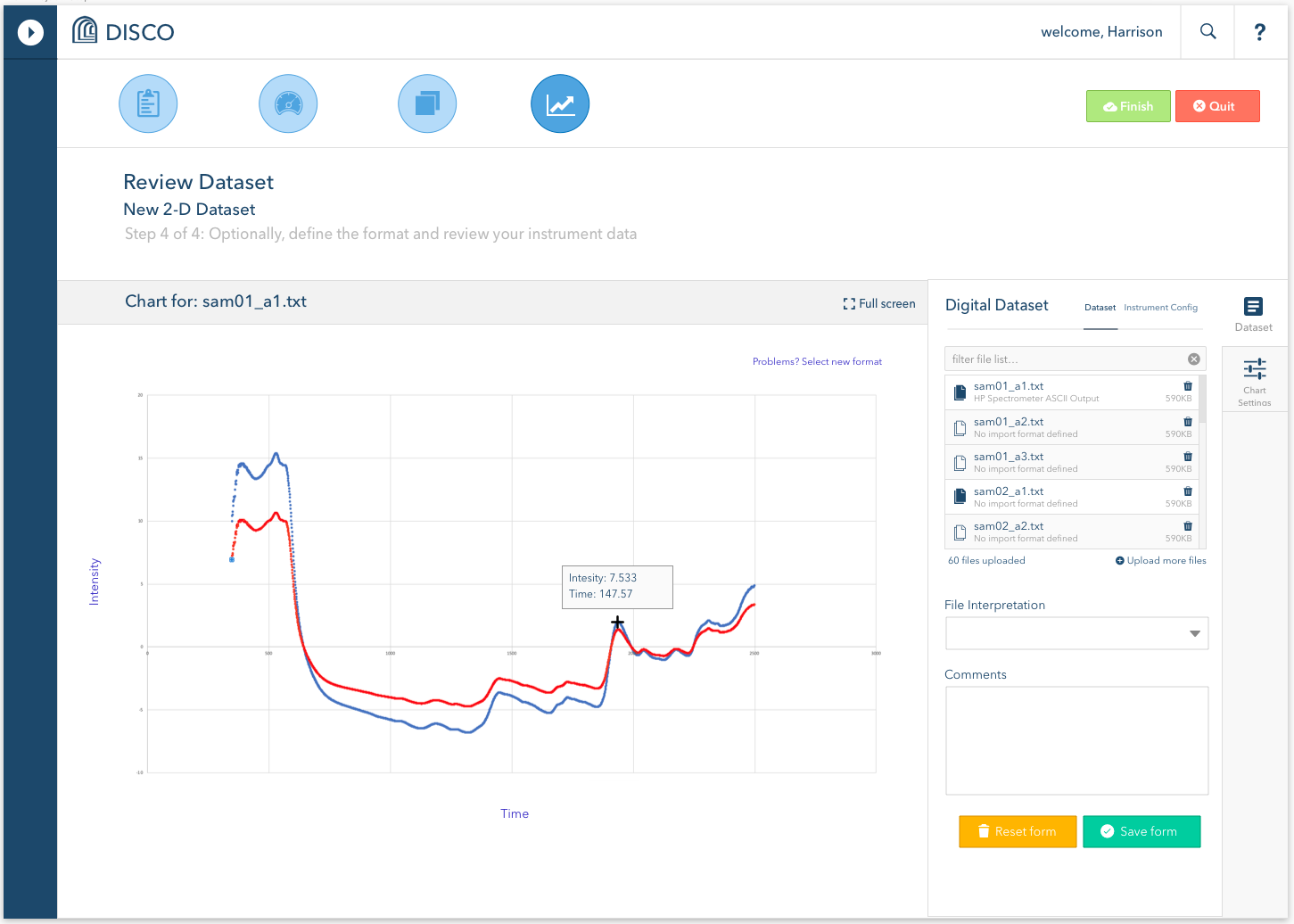Click Full screen above the chart

(x=878, y=303)
